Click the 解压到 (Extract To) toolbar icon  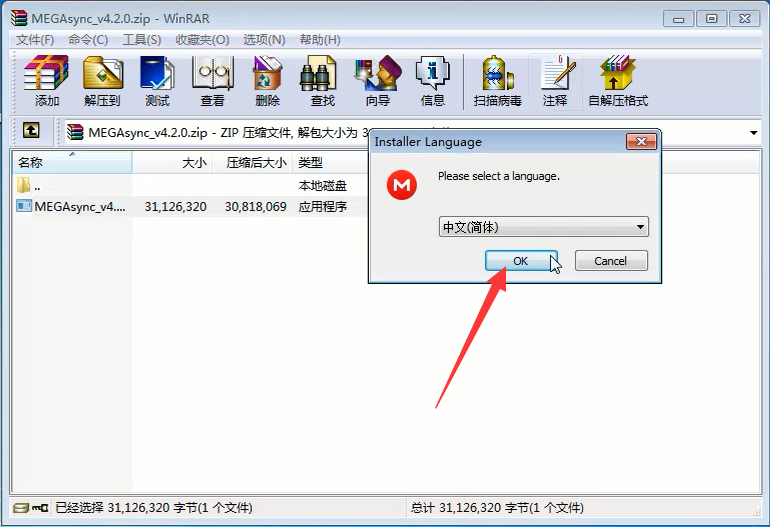point(102,74)
